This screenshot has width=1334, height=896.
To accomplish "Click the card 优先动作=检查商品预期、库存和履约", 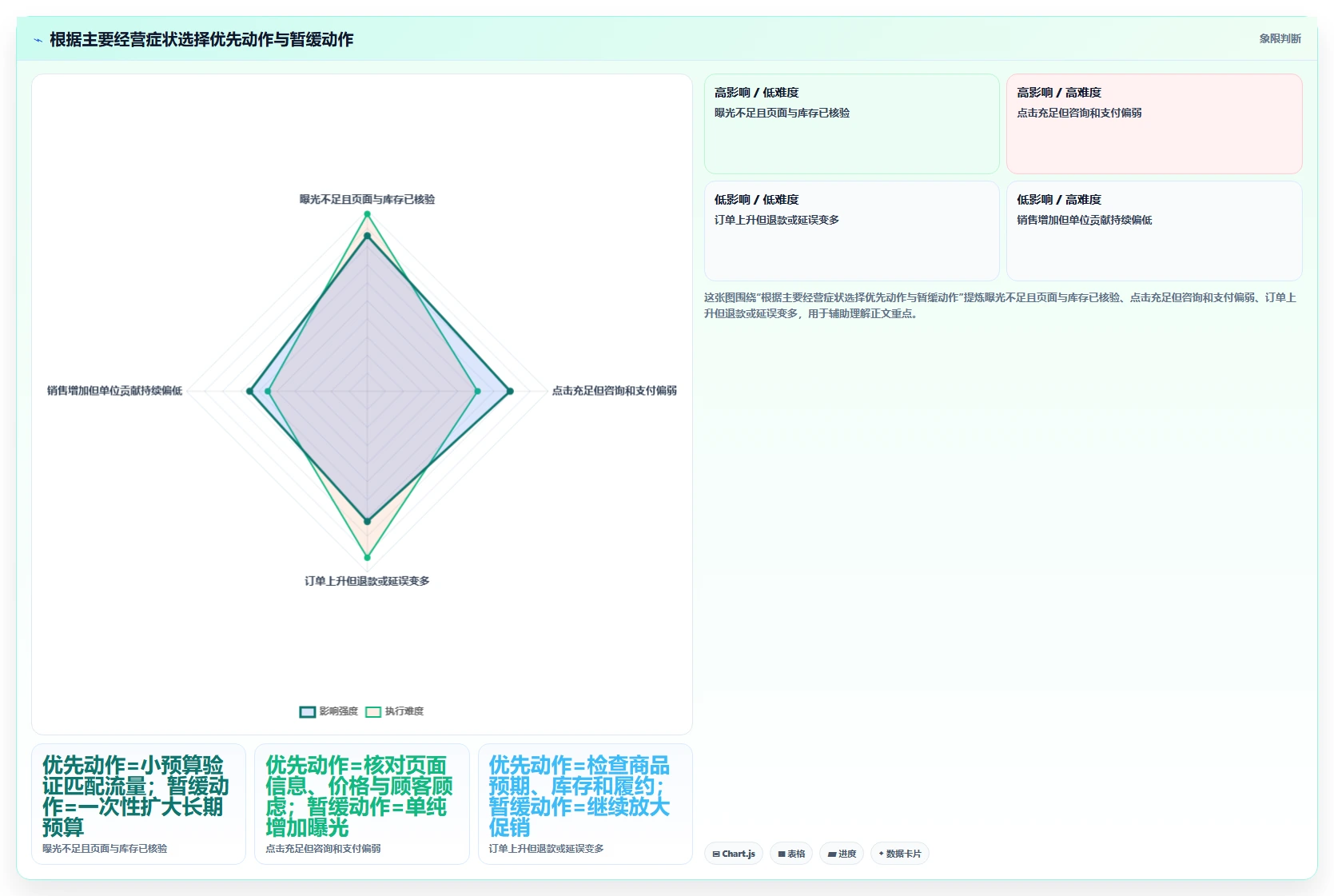I will [585, 804].
